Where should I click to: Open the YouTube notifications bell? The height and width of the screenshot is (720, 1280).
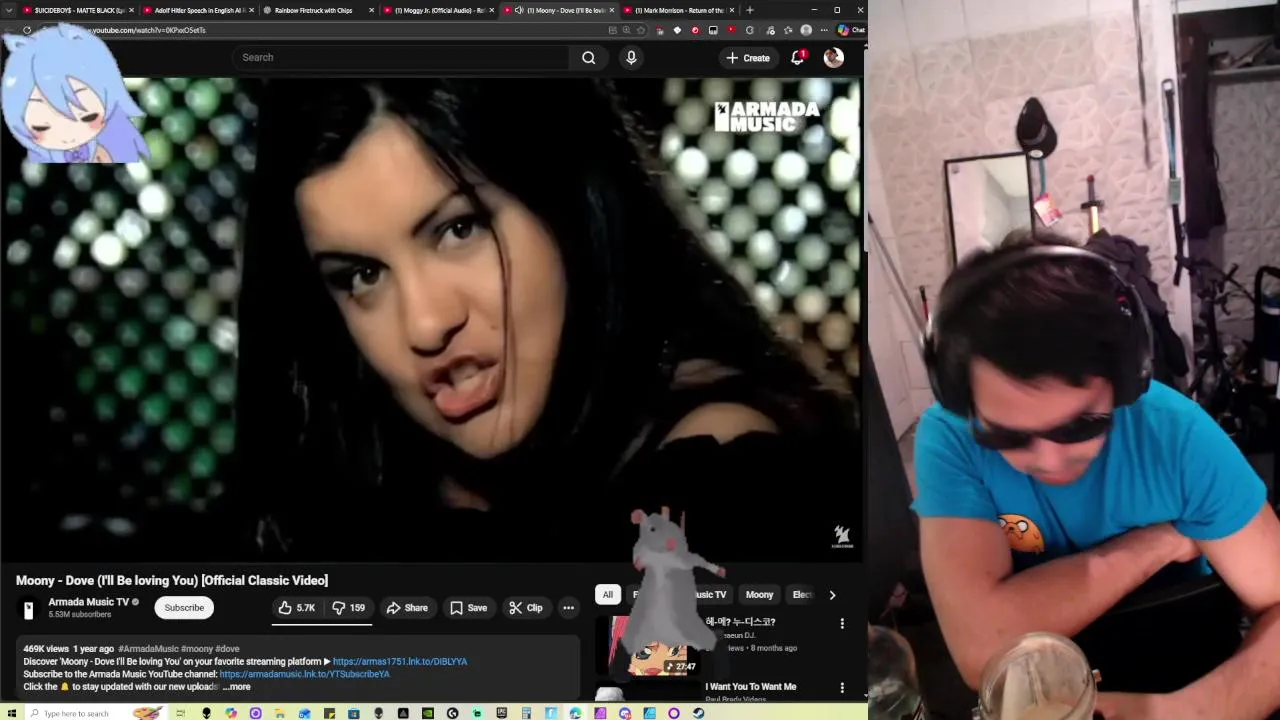point(798,58)
